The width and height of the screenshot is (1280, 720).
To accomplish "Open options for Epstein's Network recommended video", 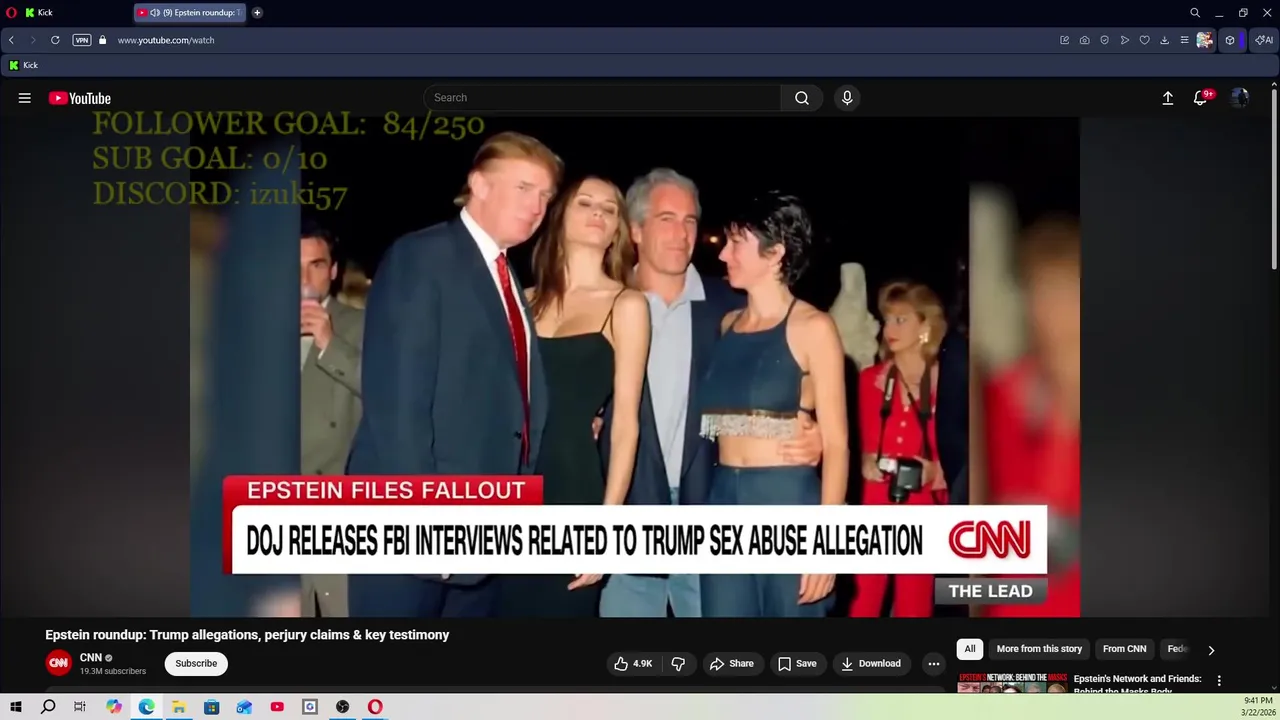I will pyautogui.click(x=1219, y=681).
